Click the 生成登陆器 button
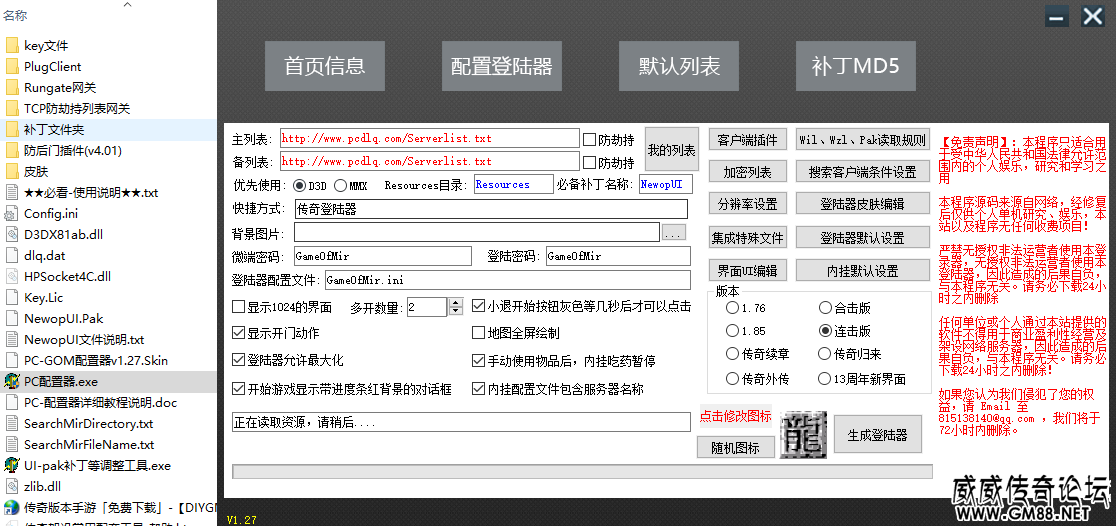1116x526 pixels. (877, 435)
